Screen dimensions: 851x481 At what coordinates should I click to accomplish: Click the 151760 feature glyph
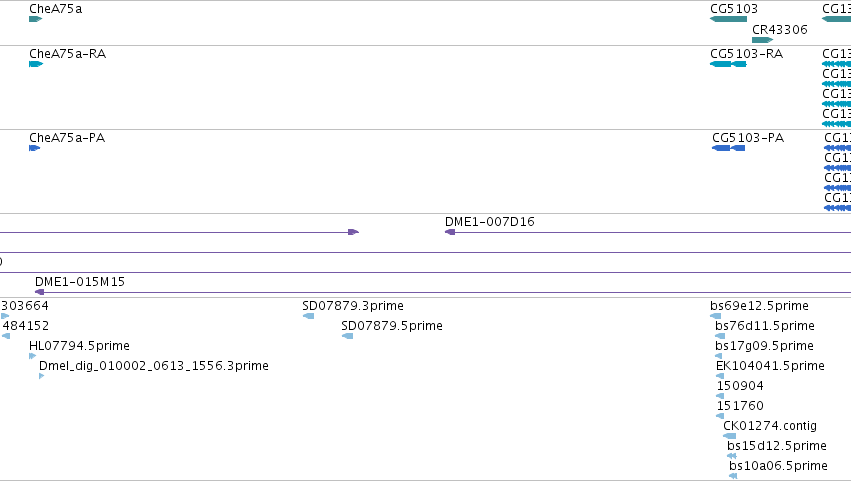(720, 416)
